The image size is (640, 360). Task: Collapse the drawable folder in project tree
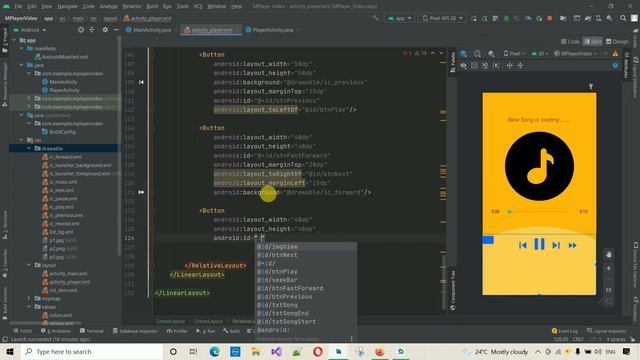pos(29,148)
